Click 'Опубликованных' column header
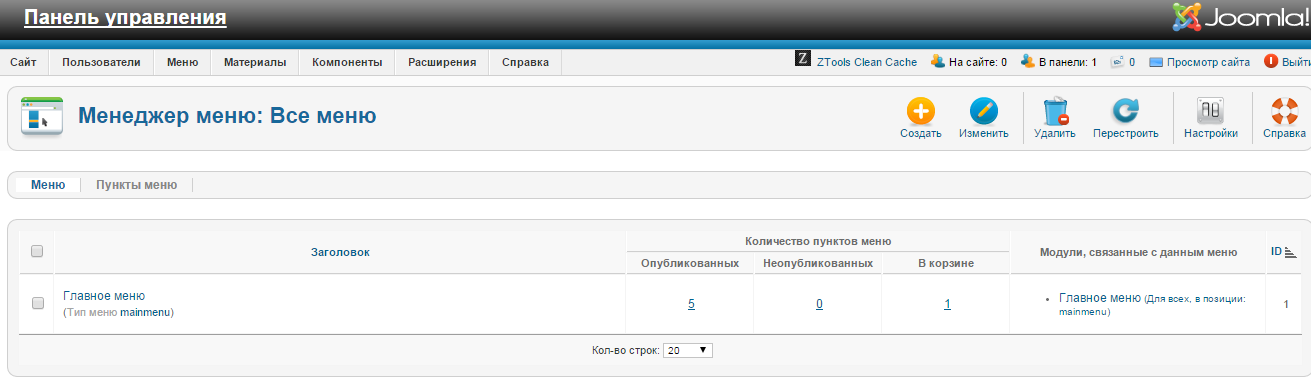 click(x=690, y=263)
